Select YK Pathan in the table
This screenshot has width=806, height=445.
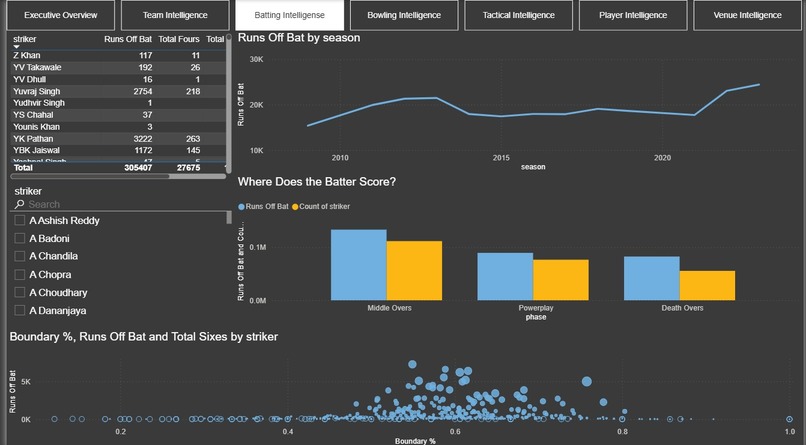click(x=118, y=139)
